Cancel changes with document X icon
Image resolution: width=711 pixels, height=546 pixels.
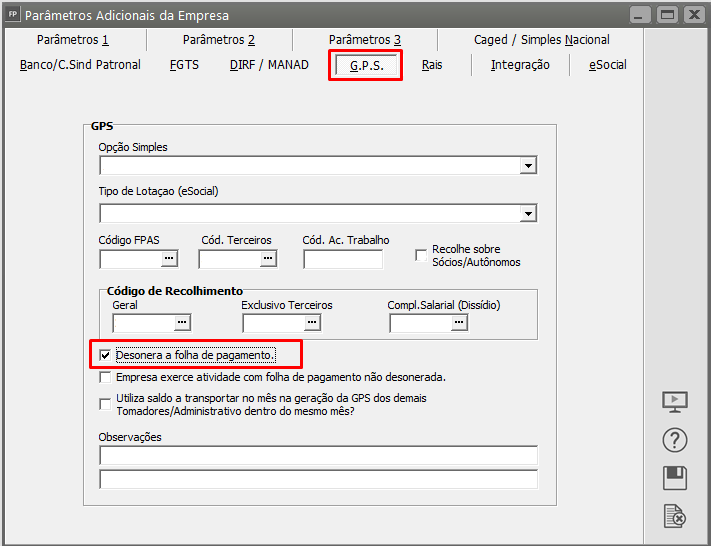[675, 516]
